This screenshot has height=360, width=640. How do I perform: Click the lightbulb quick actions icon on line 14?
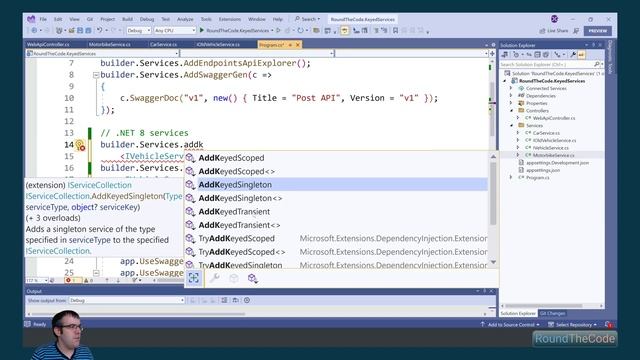tap(80, 144)
